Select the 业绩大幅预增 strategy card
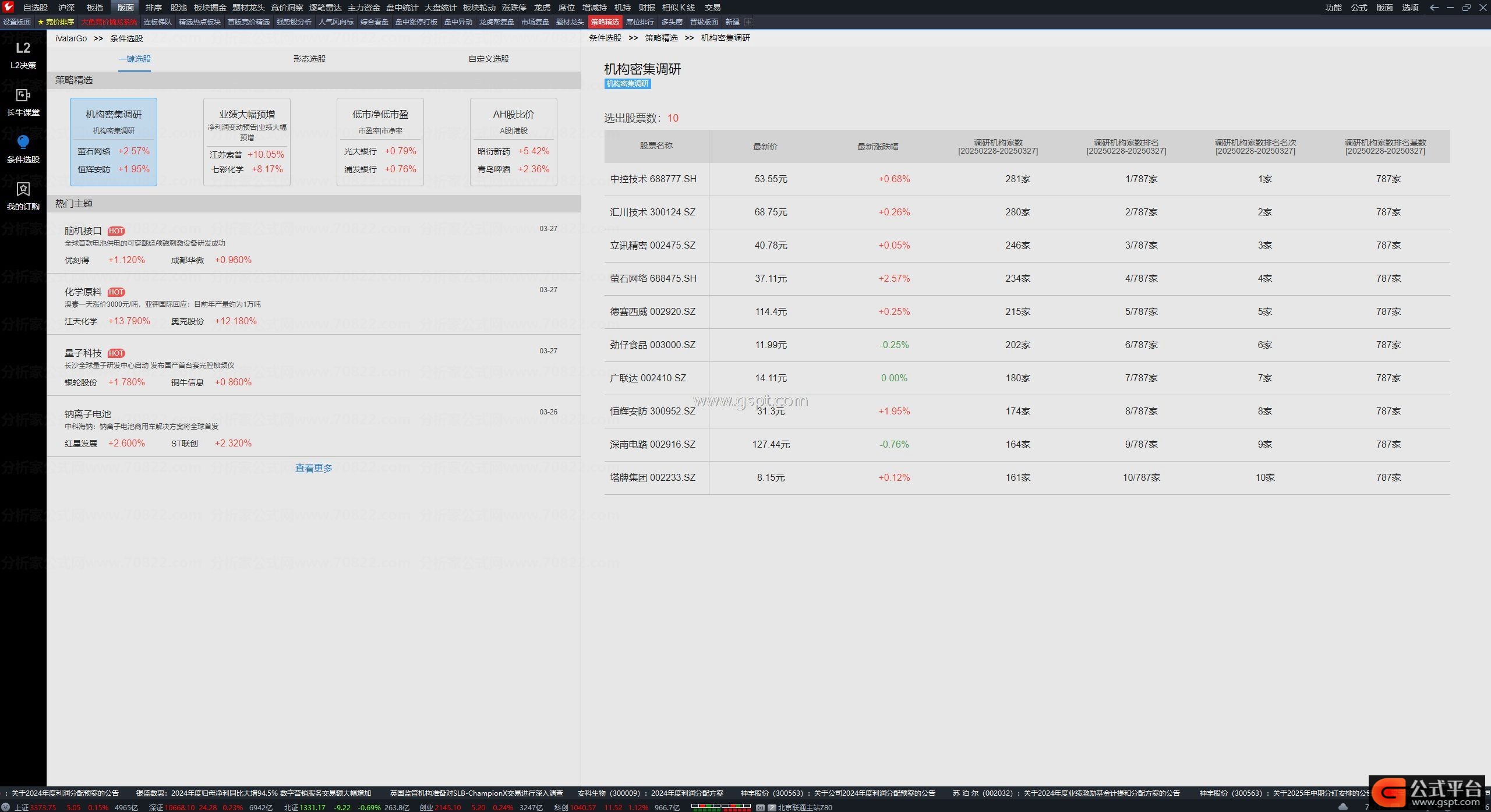Viewport: 1491px width, 812px height. (x=247, y=142)
